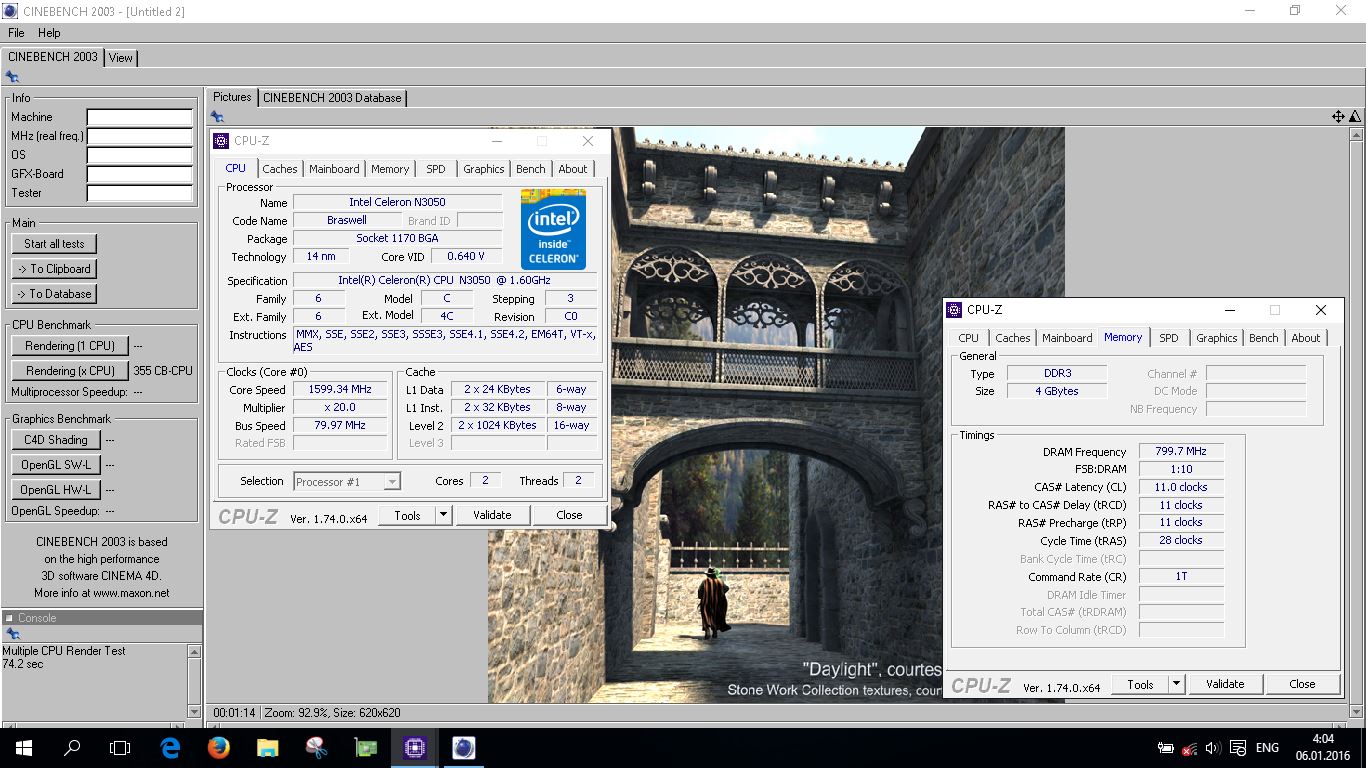Screen dimensions: 1366x768
Task: Select Graphics tab in CPU-Z Memory window
Action: tap(1217, 338)
